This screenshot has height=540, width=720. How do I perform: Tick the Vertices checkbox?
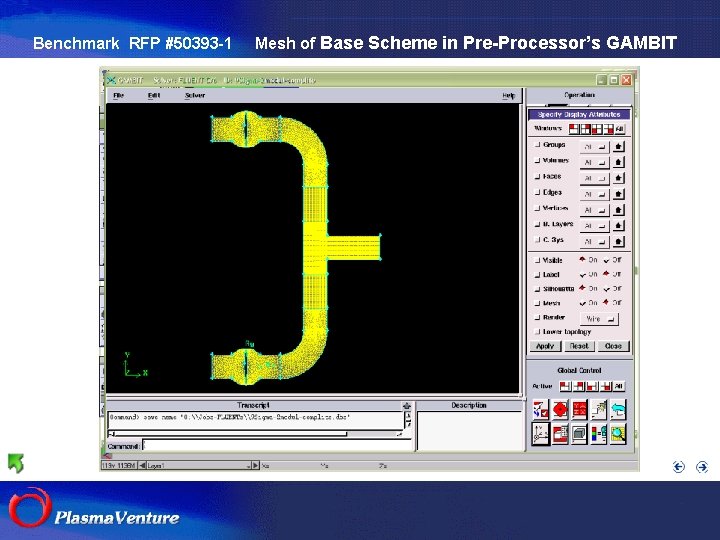pos(537,208)
